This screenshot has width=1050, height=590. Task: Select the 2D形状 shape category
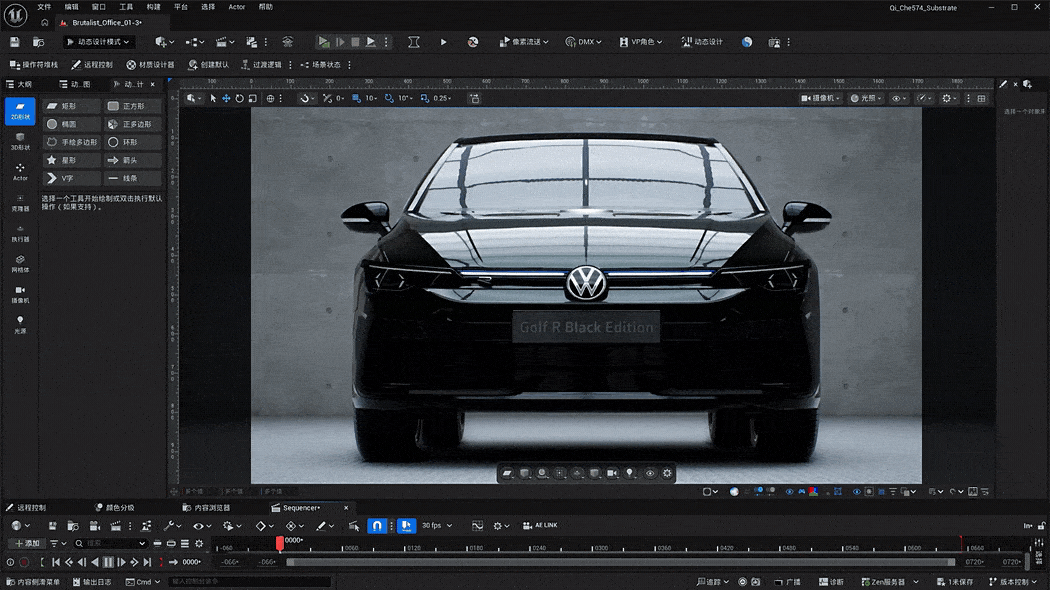pyautogui.click(x=20, y=111)
